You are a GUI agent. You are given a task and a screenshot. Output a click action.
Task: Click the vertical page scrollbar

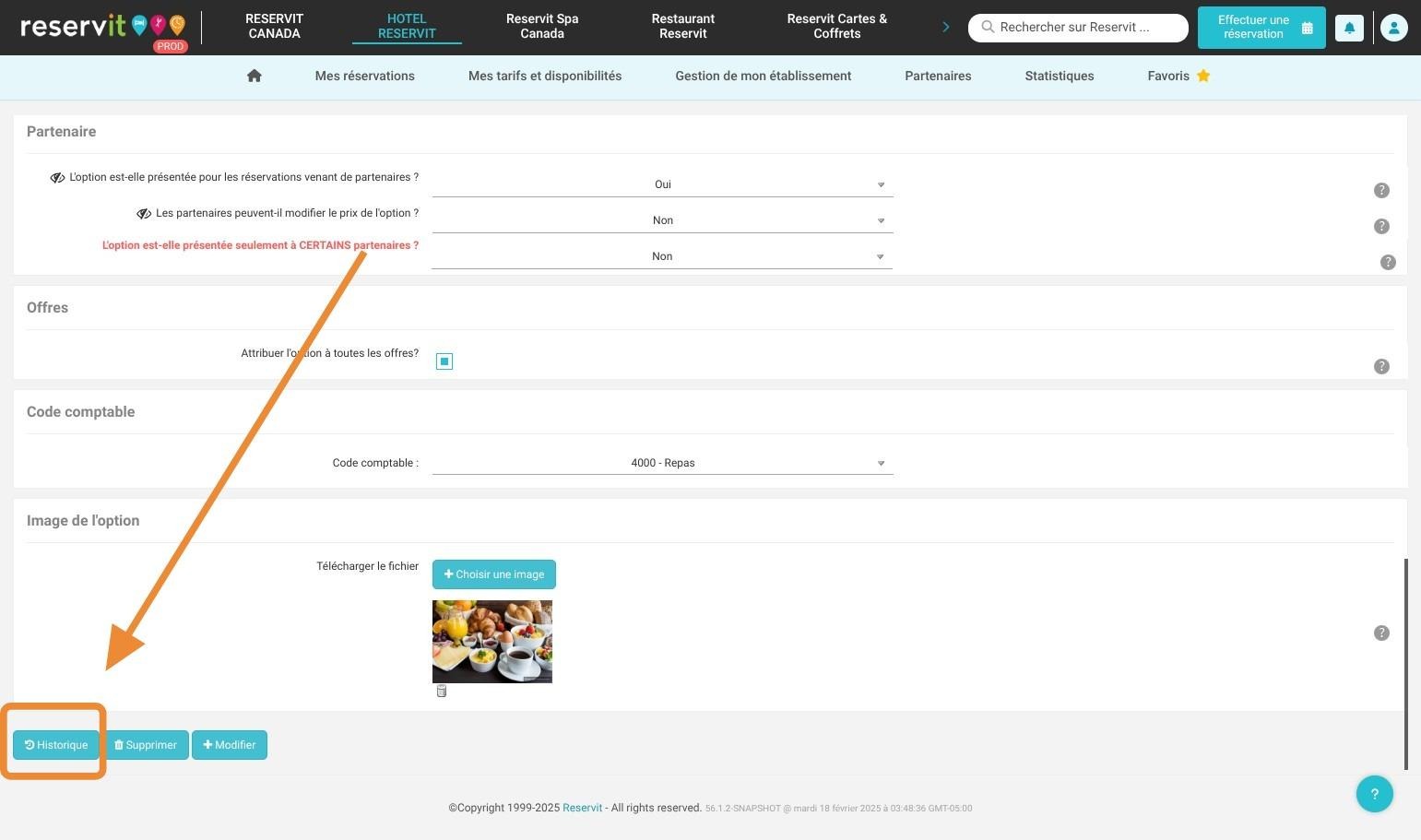(1406, 663)
